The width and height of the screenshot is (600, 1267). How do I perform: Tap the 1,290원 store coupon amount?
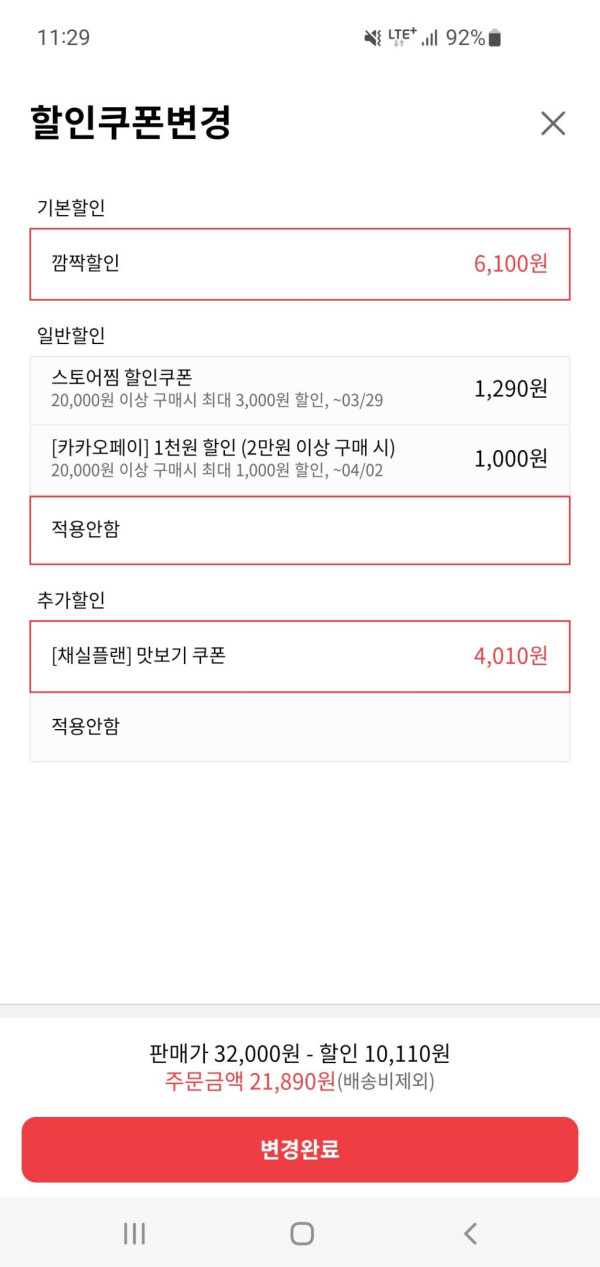coord(510,389)
